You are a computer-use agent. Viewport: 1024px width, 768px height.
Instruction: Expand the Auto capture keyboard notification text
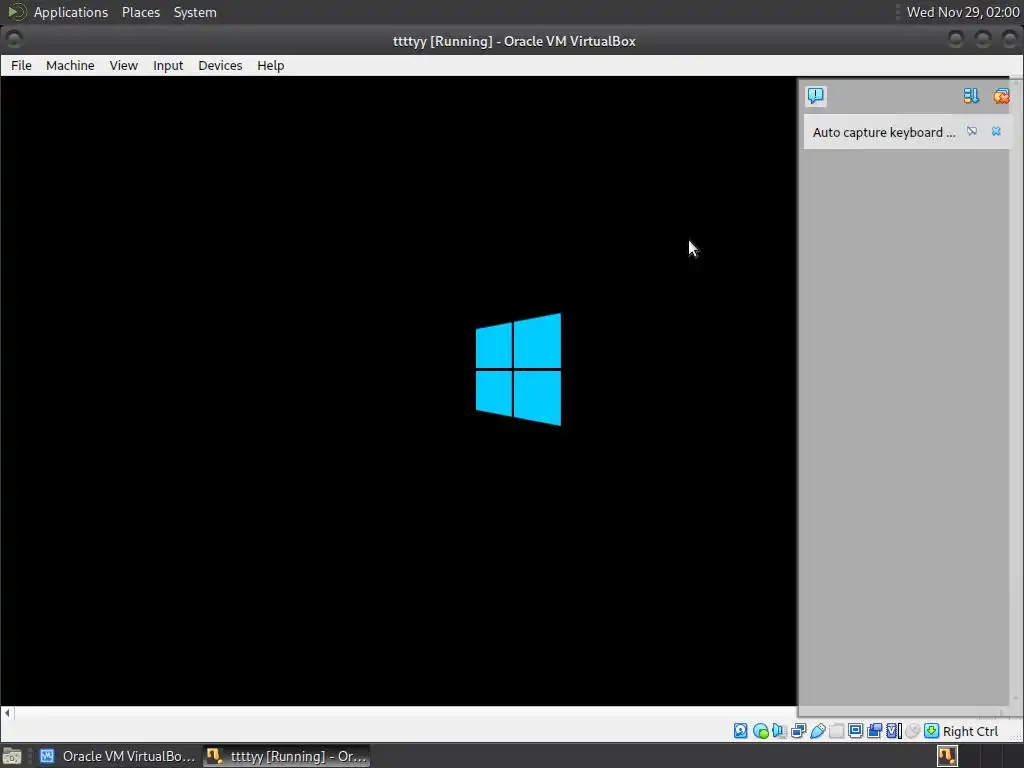884,133
